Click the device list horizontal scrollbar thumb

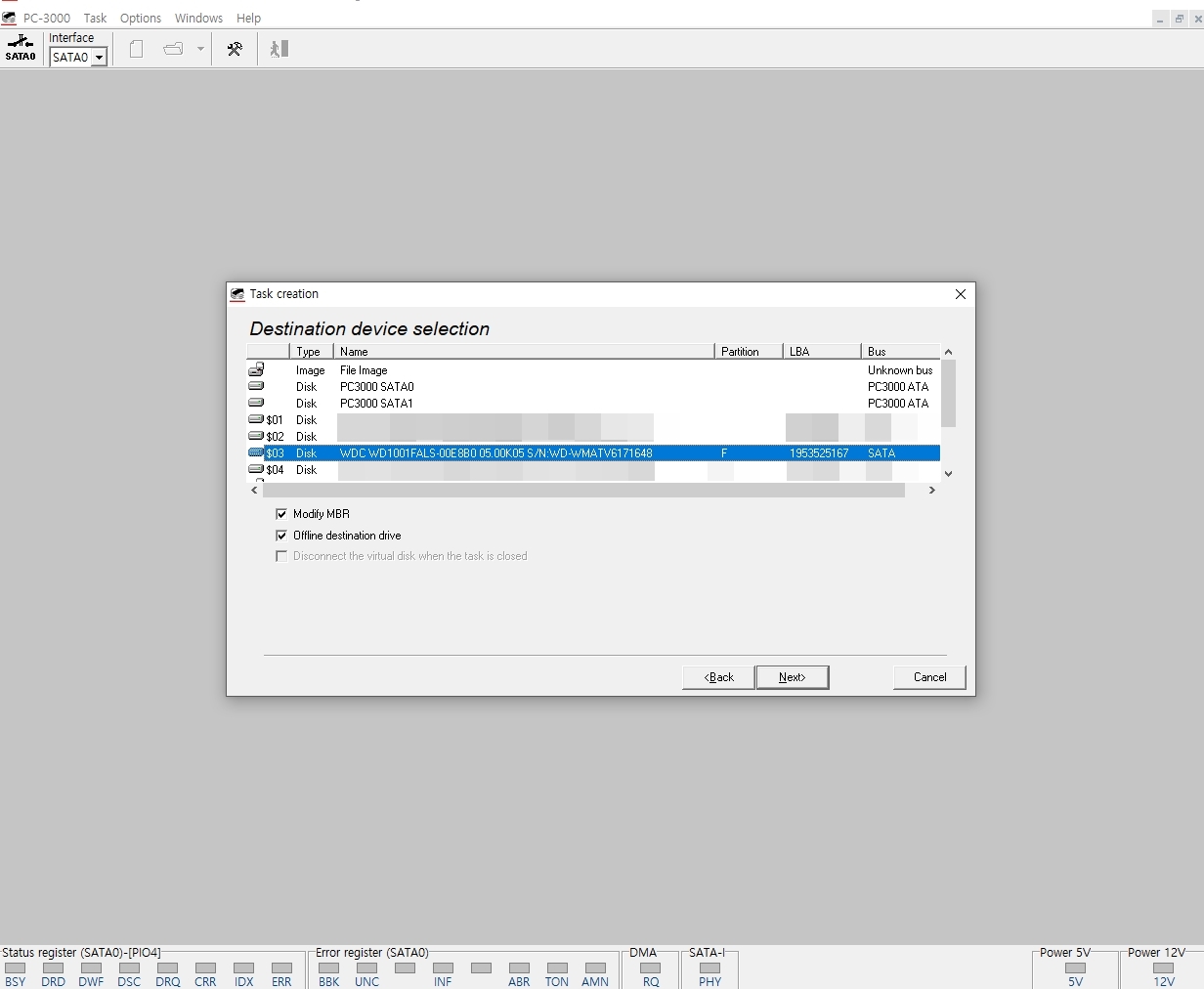(583, 491)
